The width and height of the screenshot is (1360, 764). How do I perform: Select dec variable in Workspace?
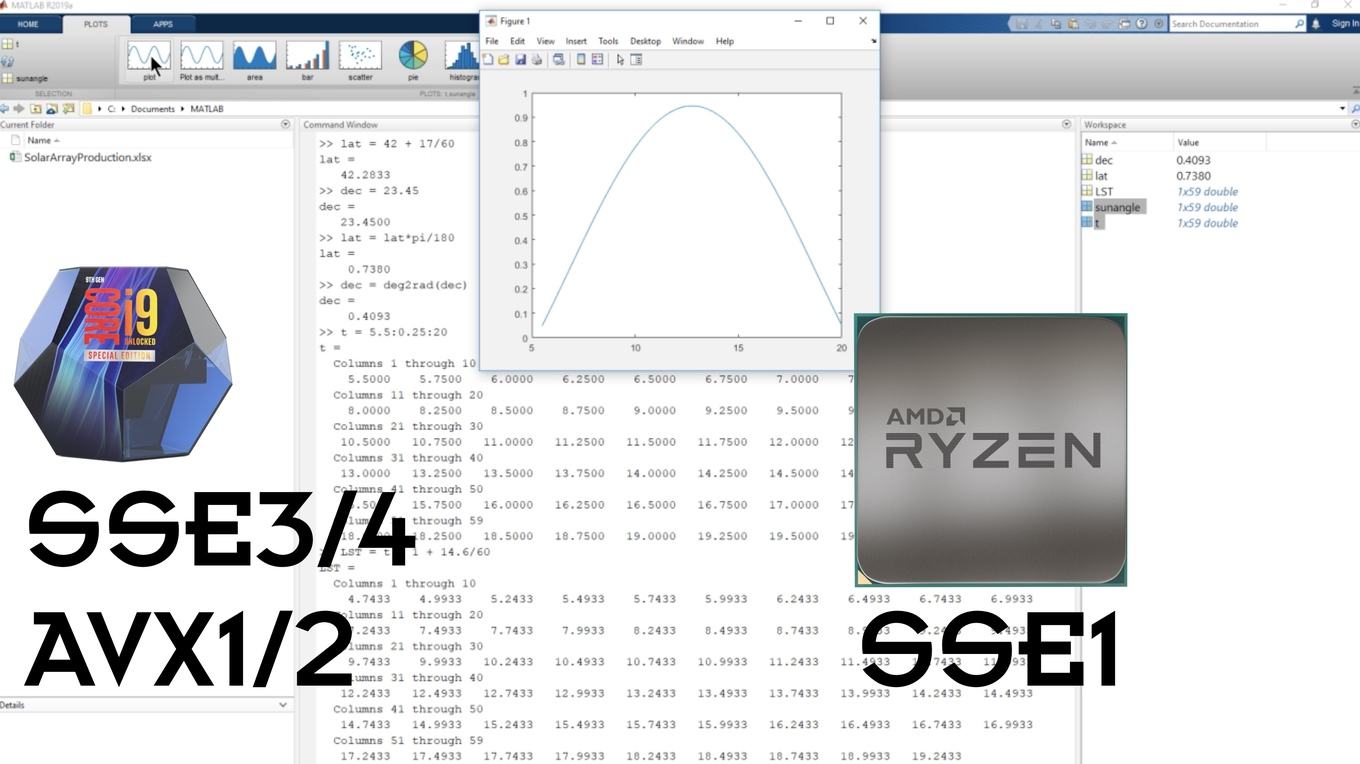pos(1104,160)
